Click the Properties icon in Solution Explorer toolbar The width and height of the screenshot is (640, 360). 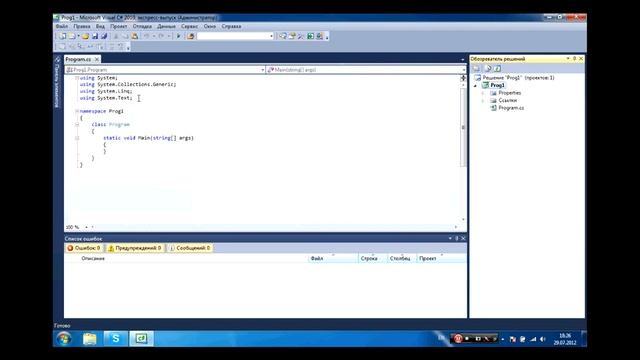476,68
